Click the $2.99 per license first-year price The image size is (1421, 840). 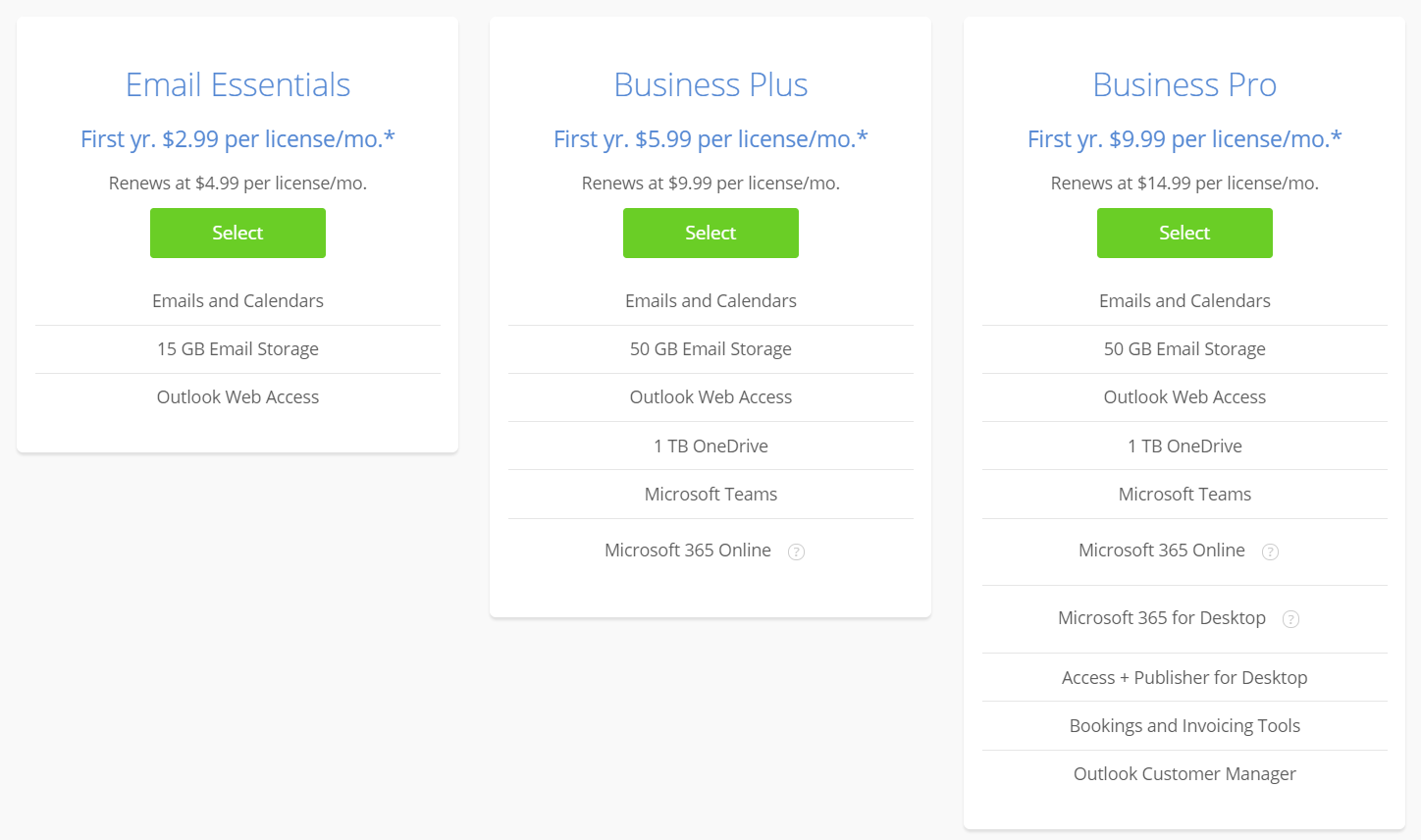(237, 139)
